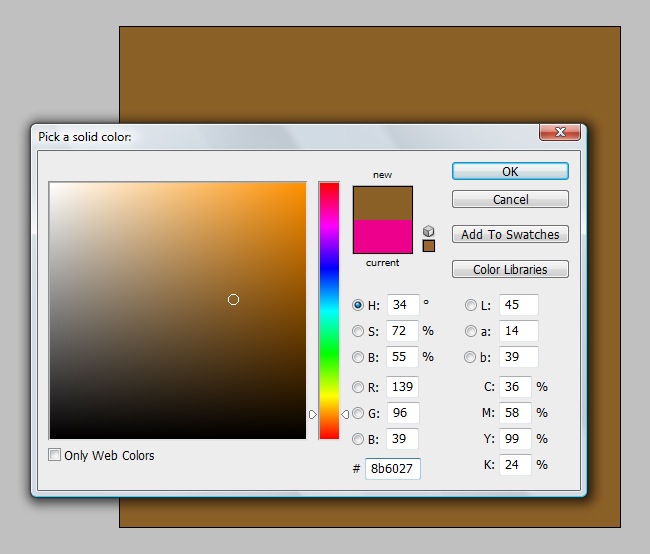Click the small web-safe color swatch

[429, 246]
